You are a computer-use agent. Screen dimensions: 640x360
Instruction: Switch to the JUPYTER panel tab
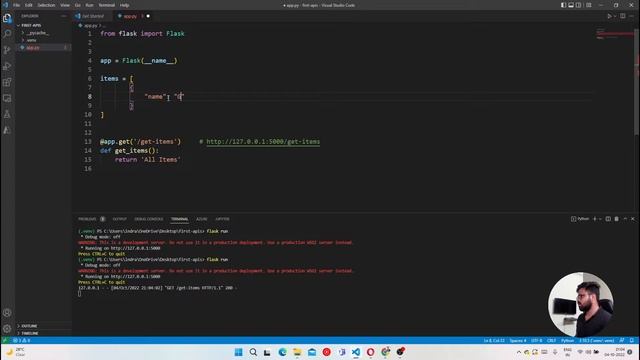point(222,219)
